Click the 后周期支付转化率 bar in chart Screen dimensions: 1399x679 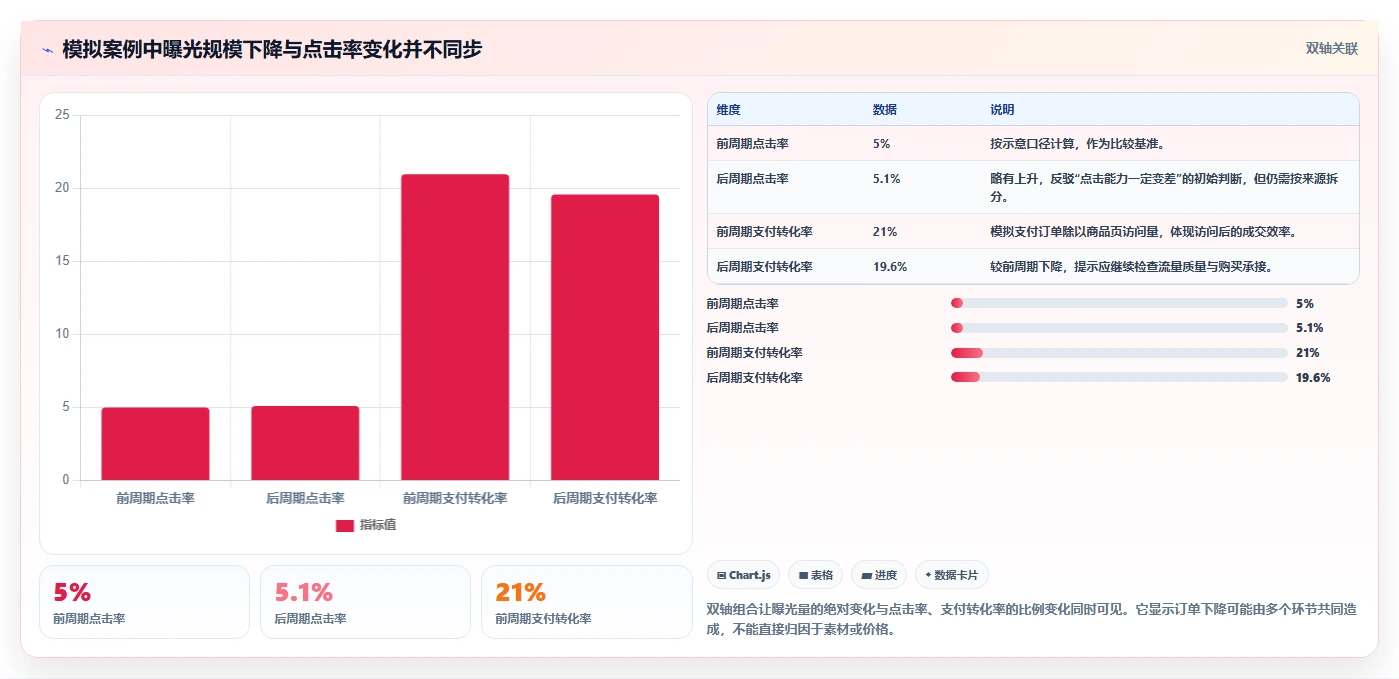(605, 337)
